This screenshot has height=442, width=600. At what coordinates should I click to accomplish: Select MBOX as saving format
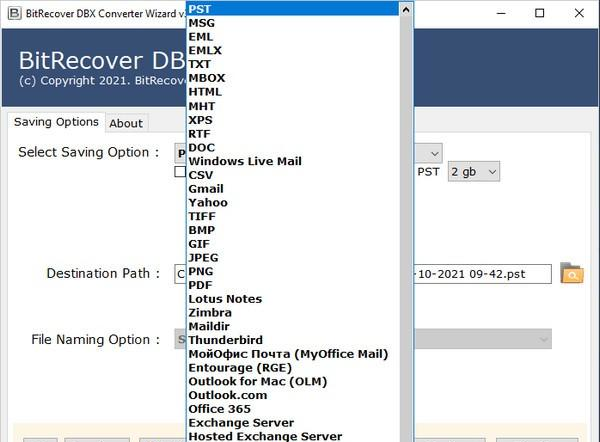coord(293,78)
